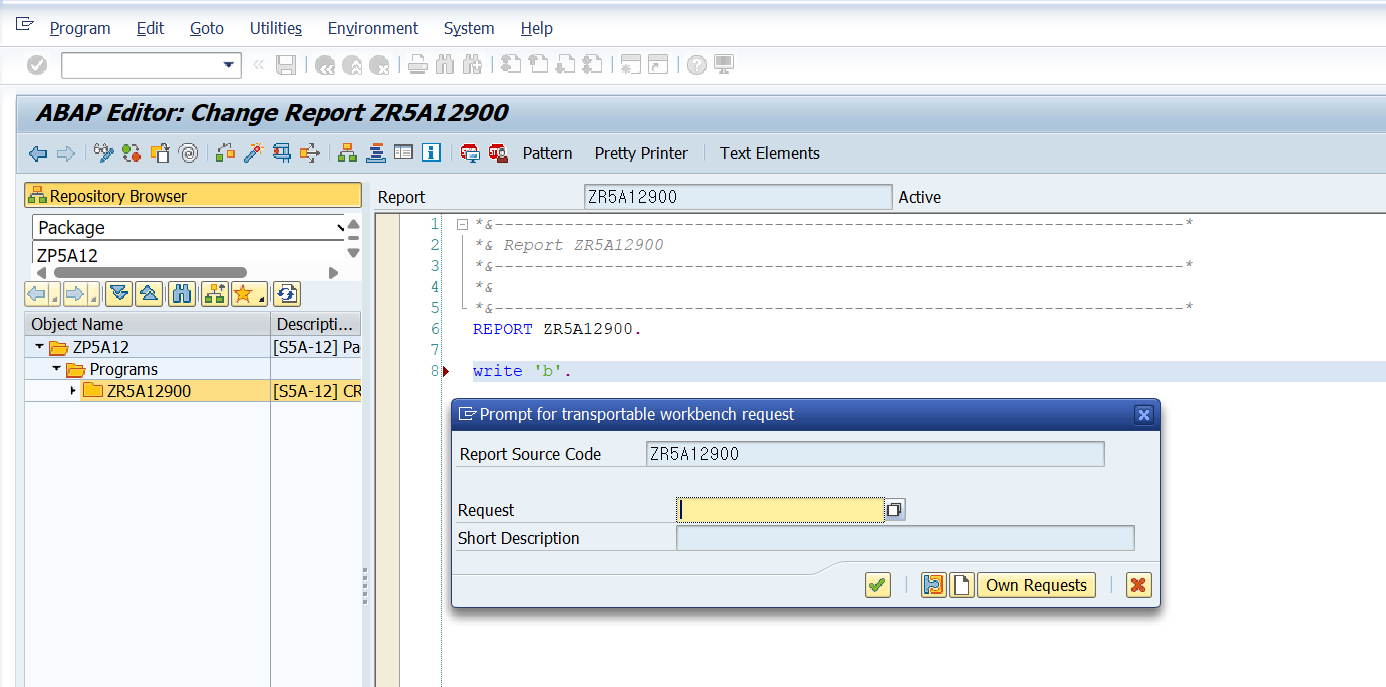The height and width of the screenshot is (687, 1386).
Task: Click the Own Requests button
Action: tap(1037, 585)
